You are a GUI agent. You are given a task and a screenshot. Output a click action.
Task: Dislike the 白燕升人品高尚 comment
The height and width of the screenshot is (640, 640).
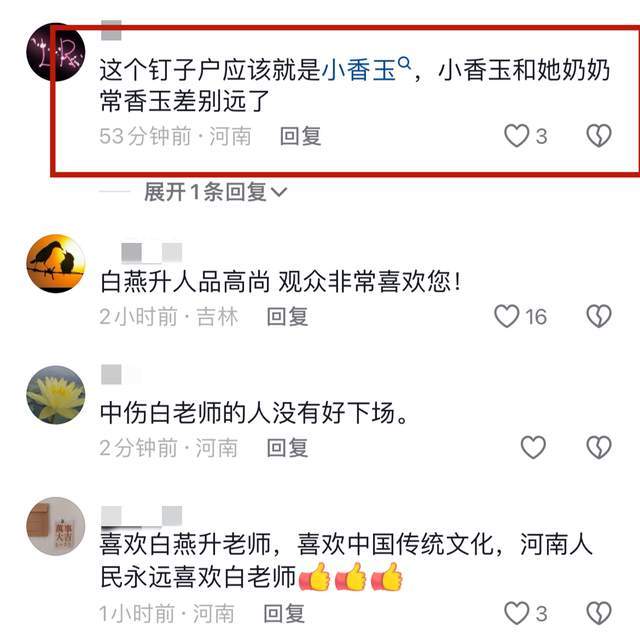point(599,316)
